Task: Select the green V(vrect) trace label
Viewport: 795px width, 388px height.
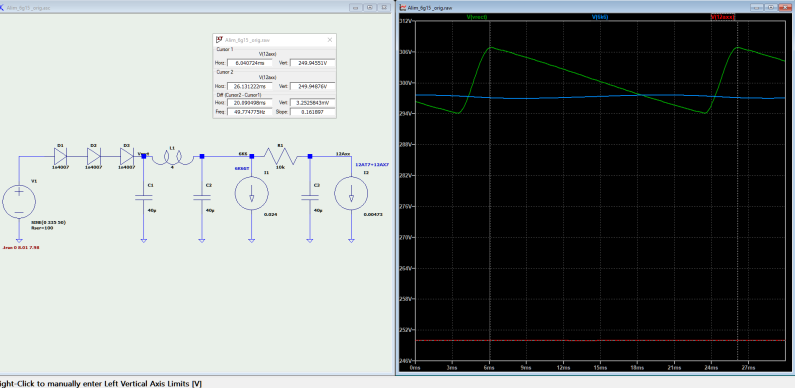Action: coord(477,17)
